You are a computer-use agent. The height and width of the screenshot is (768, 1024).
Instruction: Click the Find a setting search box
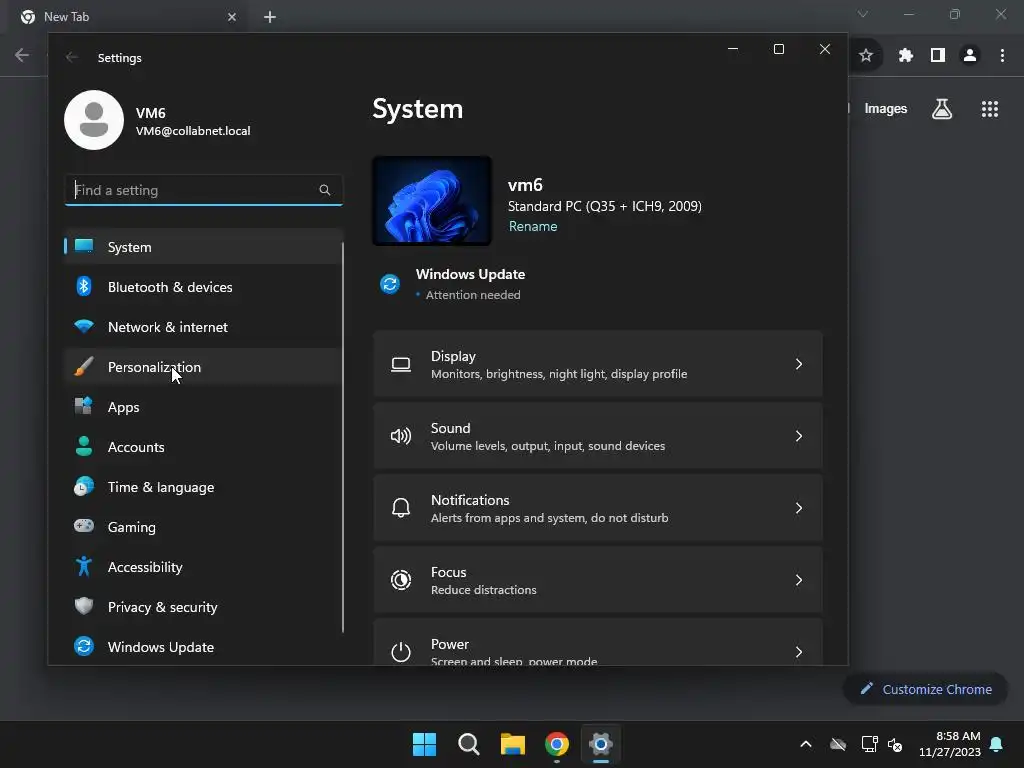203,190
